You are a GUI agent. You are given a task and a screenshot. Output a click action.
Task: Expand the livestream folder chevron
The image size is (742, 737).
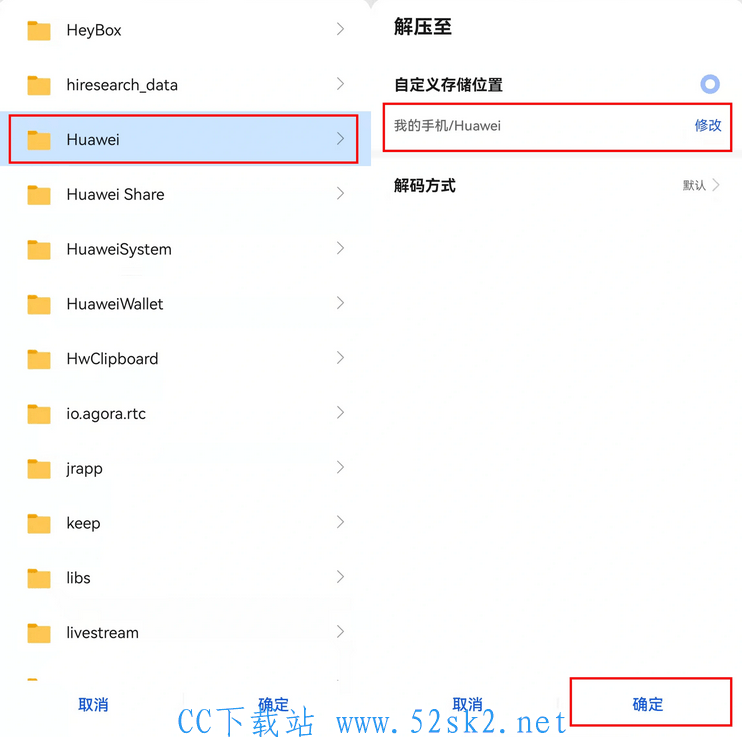click(340, 631)
